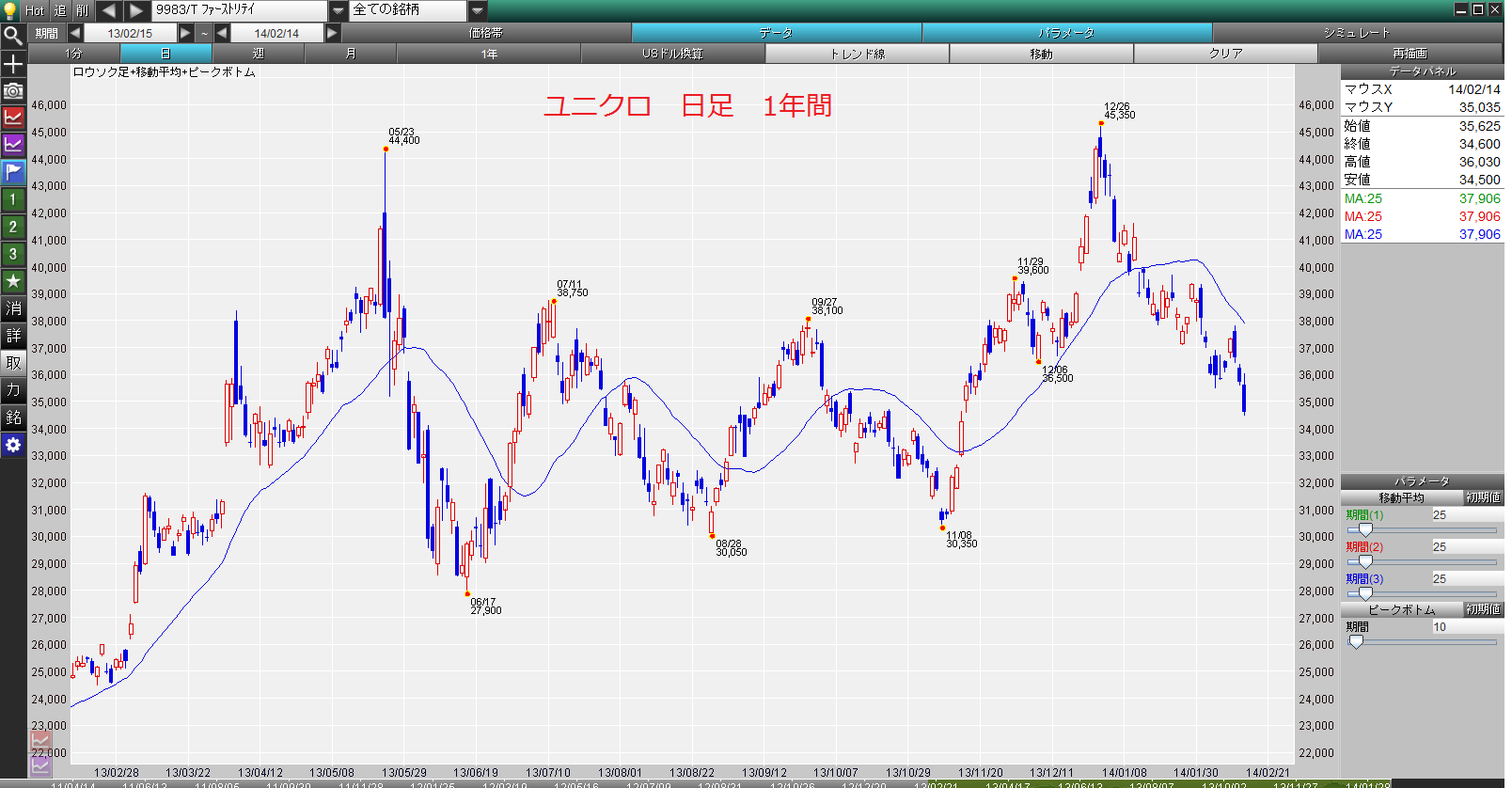This screenshot has height=788, width=1512.
Task: Toggle USドル換算 conversion
Action: (673, 54)
